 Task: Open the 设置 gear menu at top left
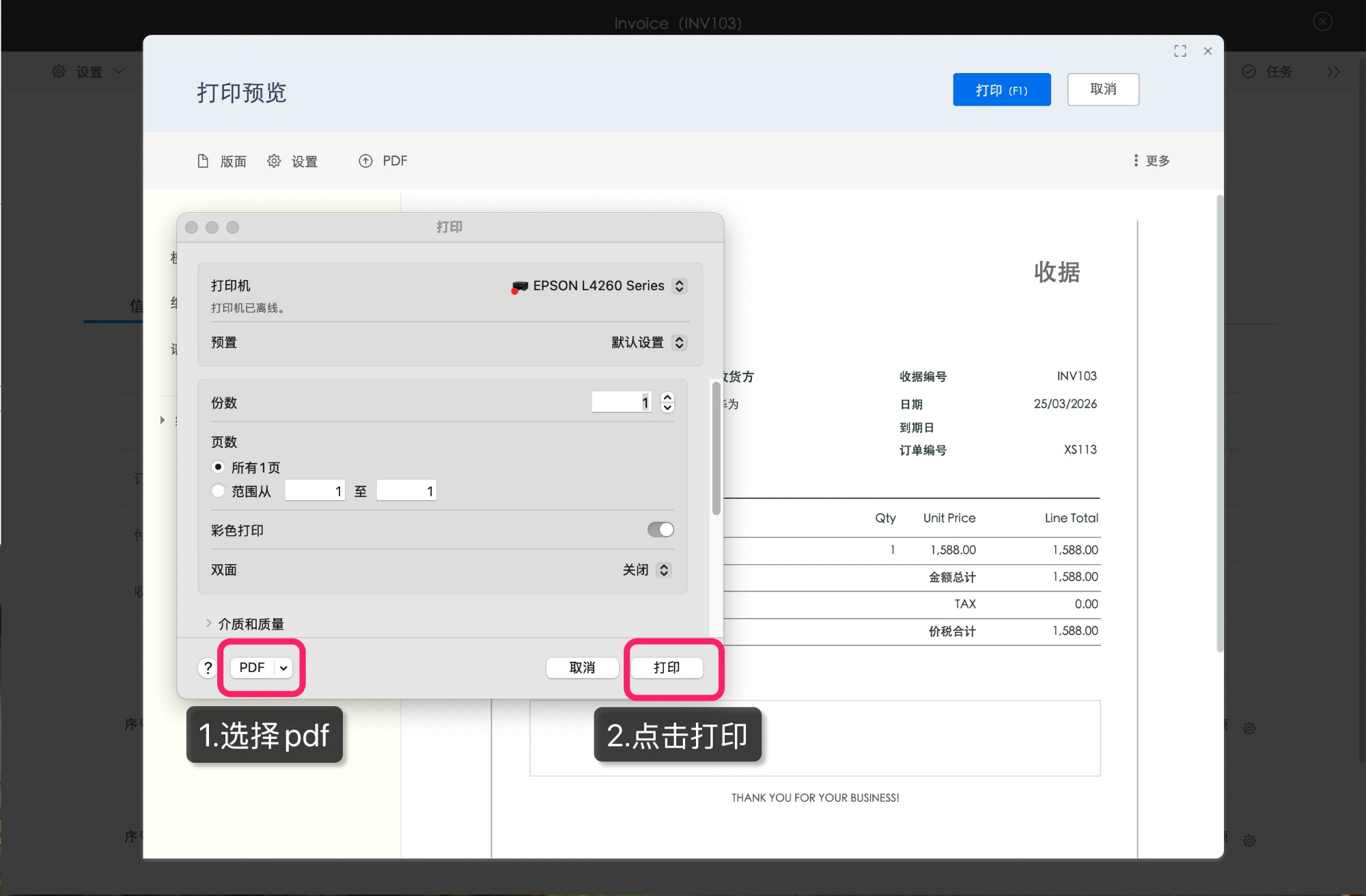[58, 71]
